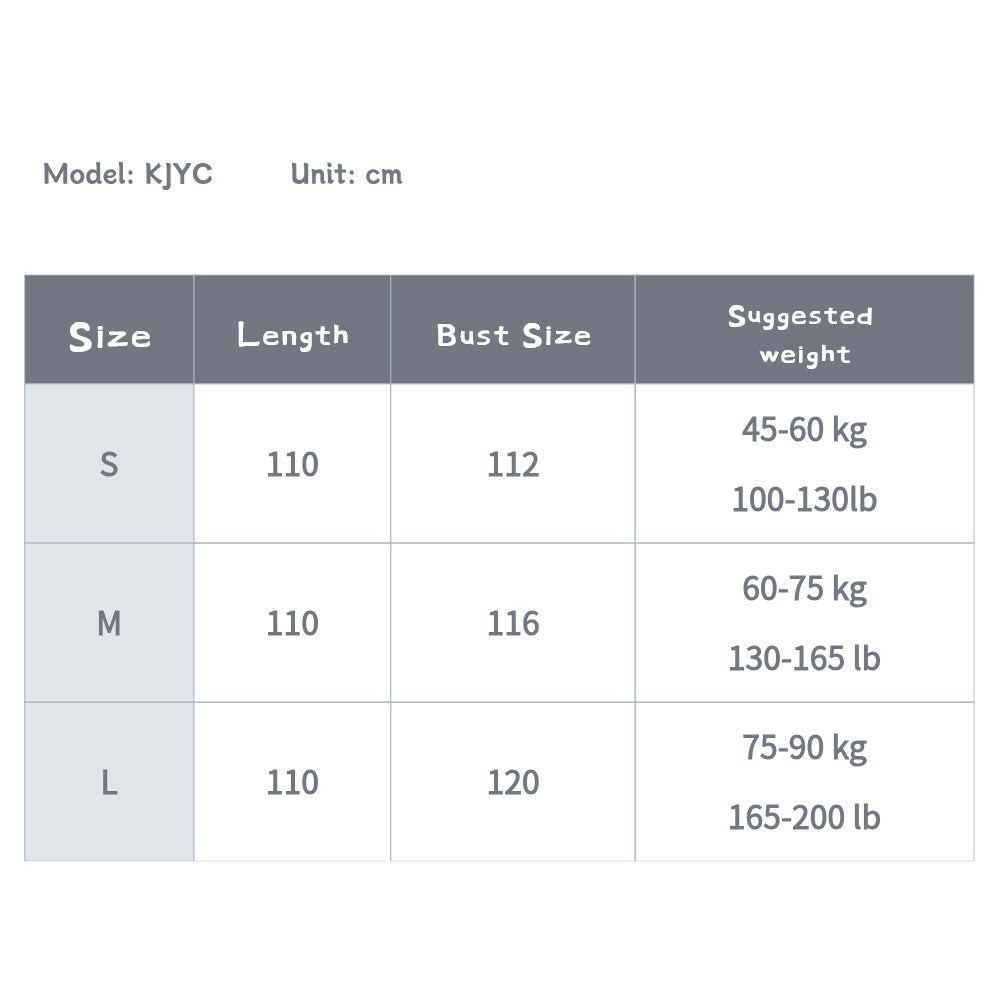This screenshot has width=1000, height=1003.
Task: Select the L size row label
Action: pos(109,782)
